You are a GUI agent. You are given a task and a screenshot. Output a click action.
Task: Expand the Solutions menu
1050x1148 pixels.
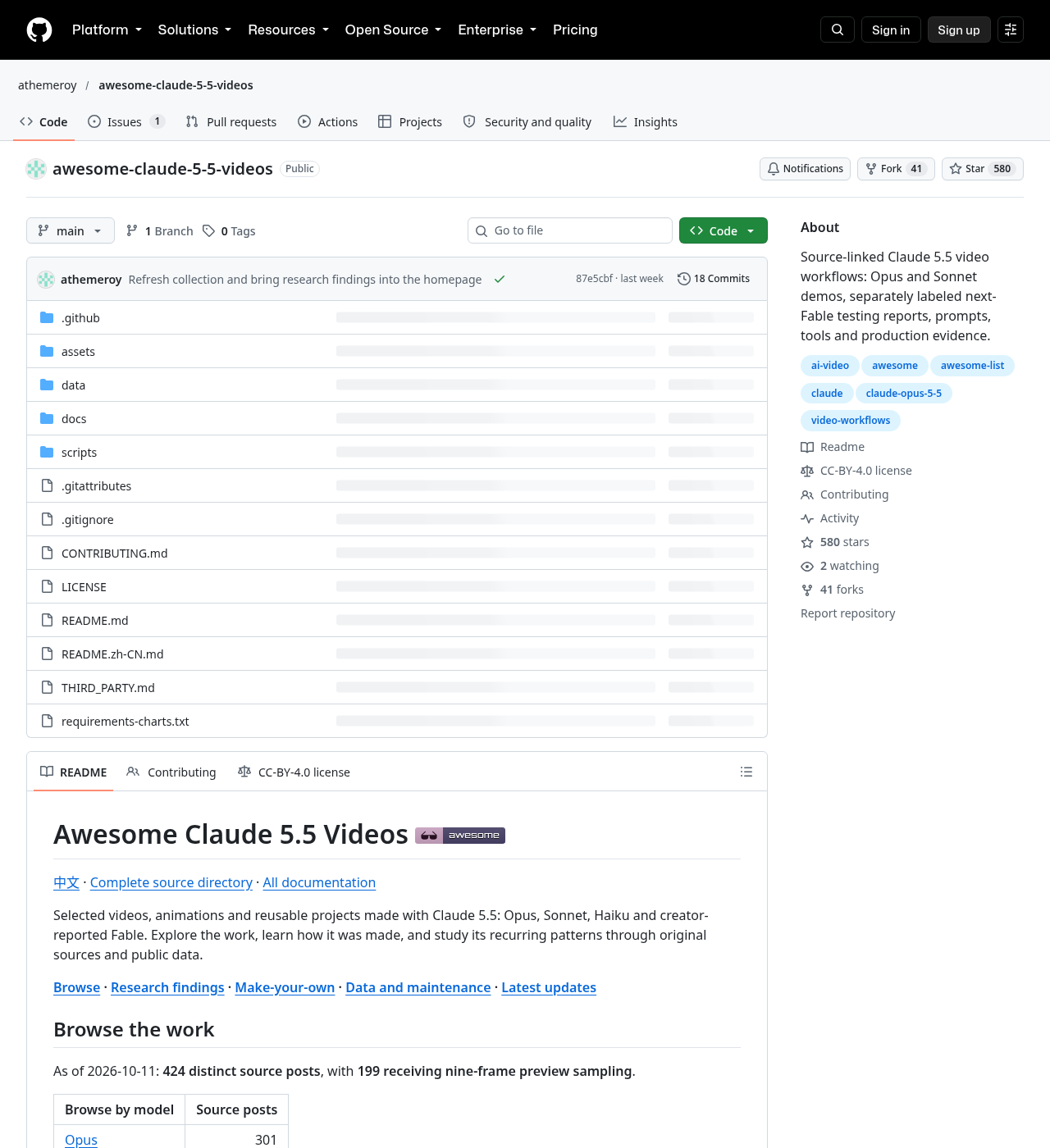[194, 30]
